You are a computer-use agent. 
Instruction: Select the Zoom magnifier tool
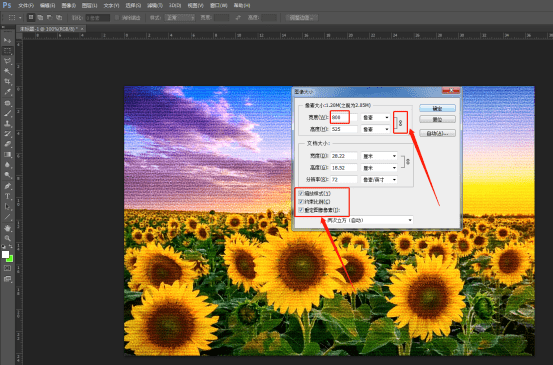tap(7, 238)
